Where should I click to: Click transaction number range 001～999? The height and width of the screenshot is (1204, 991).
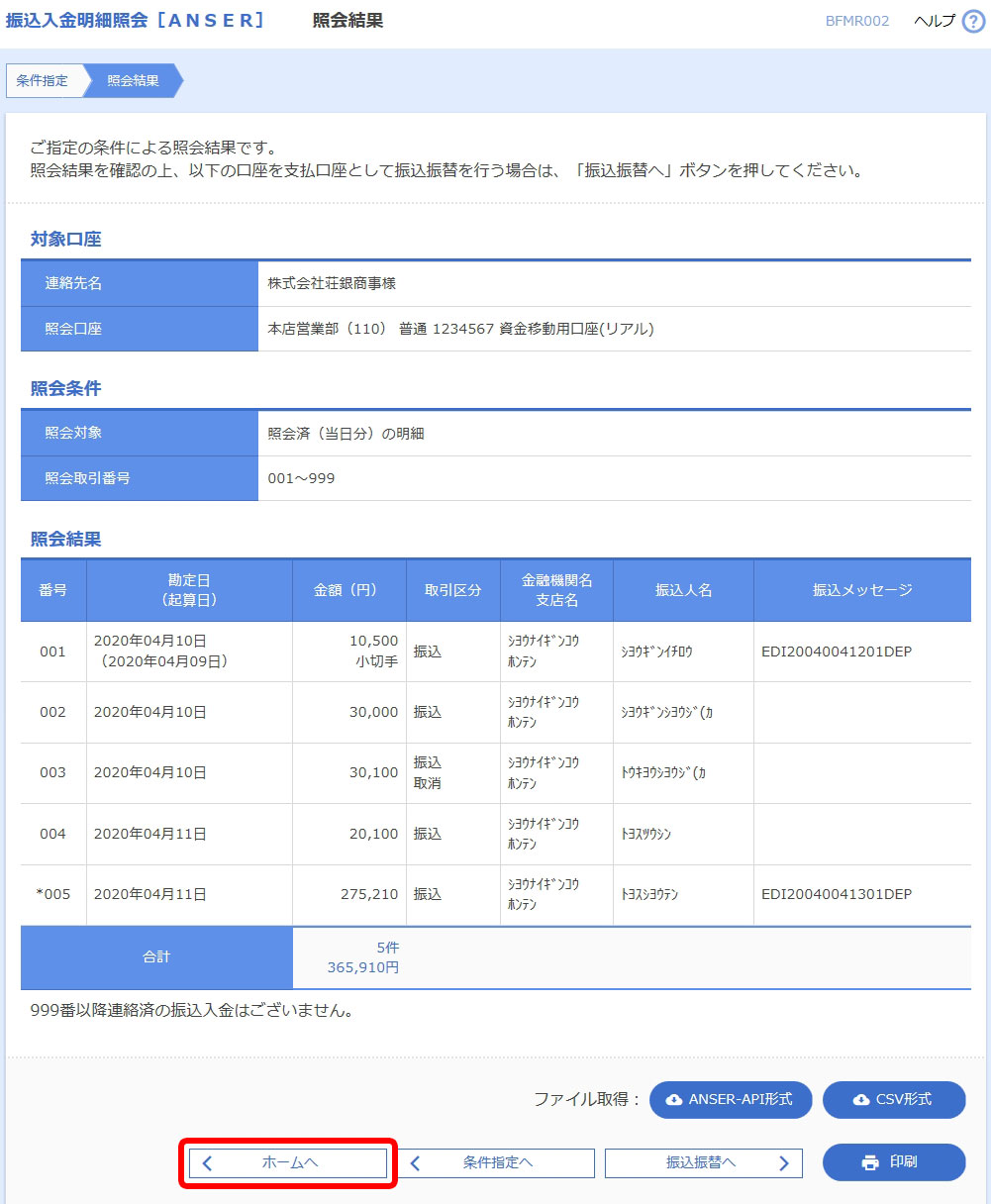[x=301, y=479]
